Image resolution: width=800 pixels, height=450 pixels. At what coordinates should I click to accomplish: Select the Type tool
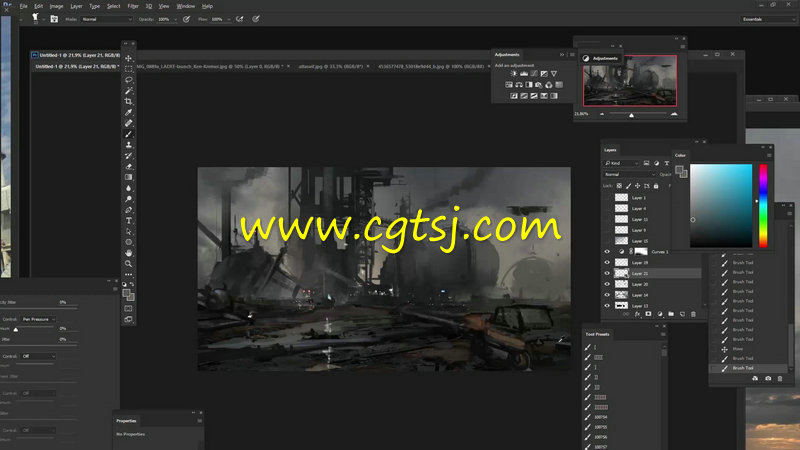(129, 220)
